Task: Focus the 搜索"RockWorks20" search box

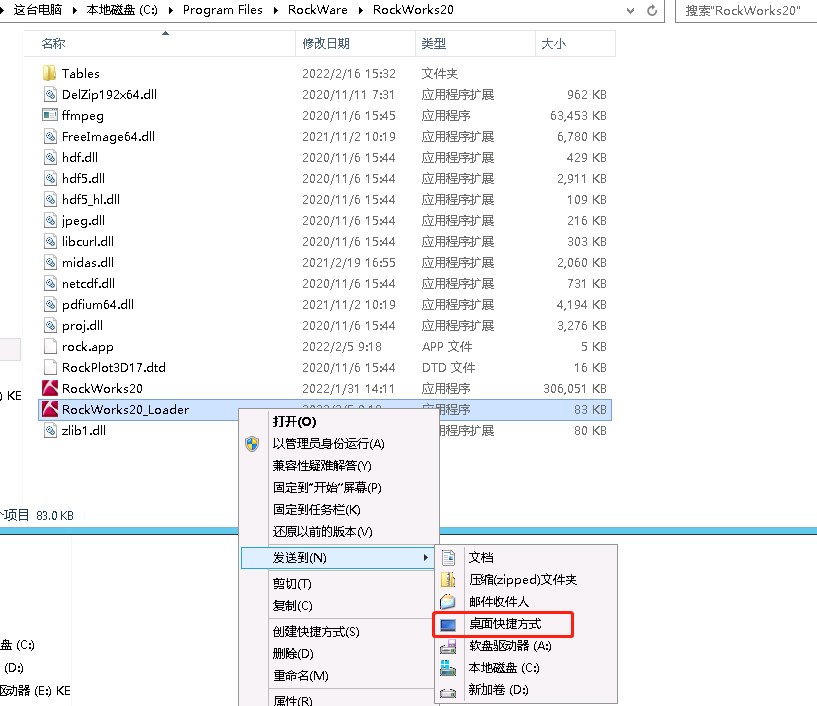Action: click(x=747, y=10)
